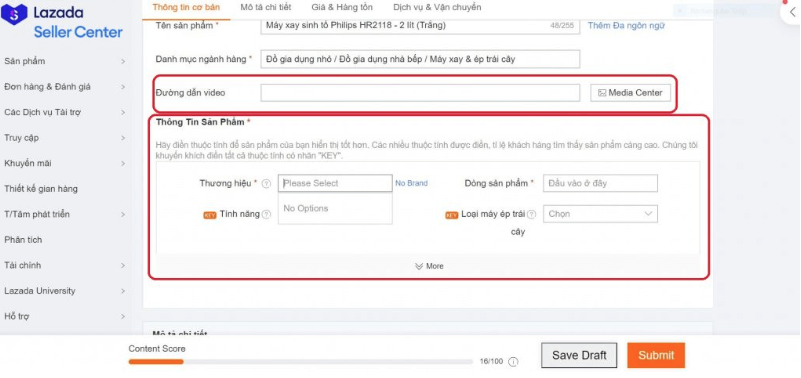Click the Tên sản phẩm input field
Screen dimensions: 801x378
coord(420,26)
